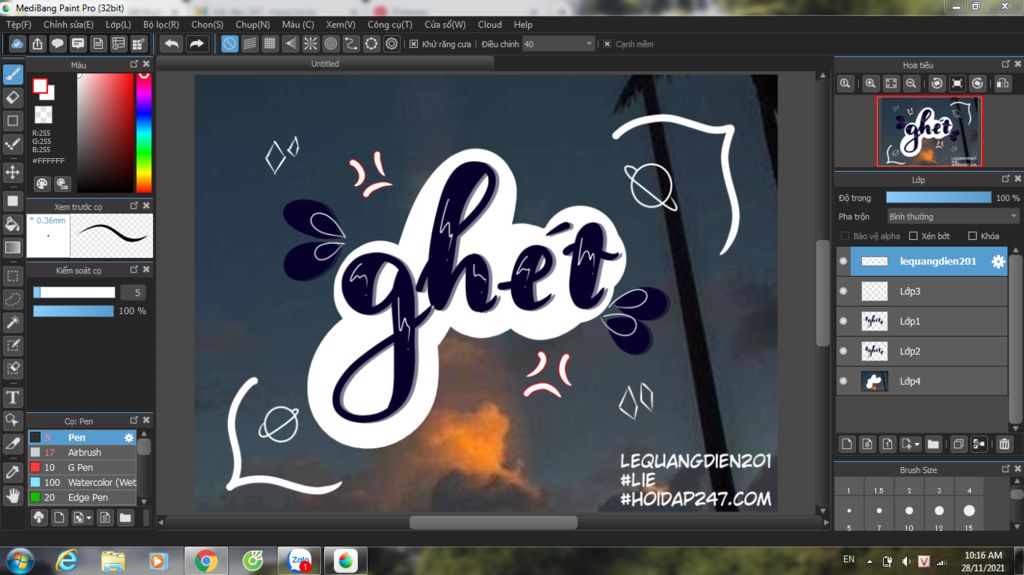
Task: Turn off snap using the first snap icon
Action: (x=229, y=44)
